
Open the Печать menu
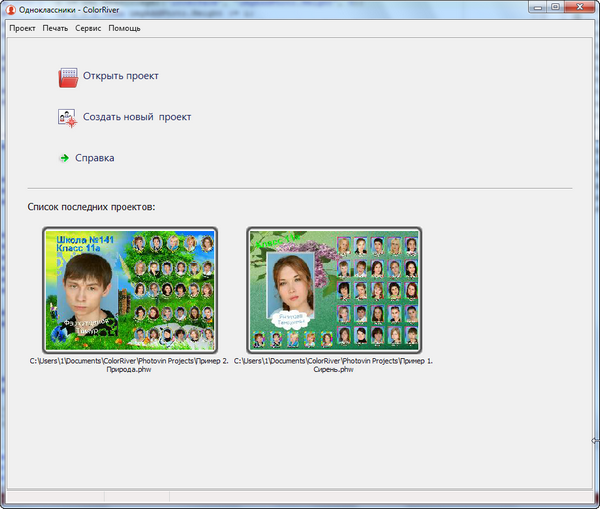click(55, 28)
